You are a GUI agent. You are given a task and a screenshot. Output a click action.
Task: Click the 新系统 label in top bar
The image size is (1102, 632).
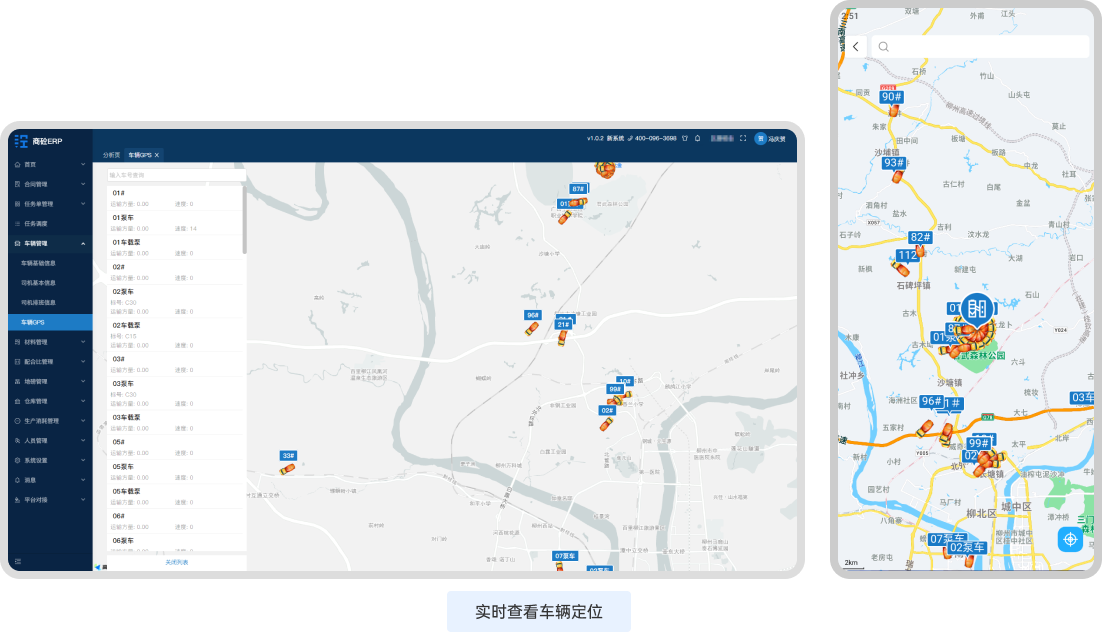(x=615, y=138)
